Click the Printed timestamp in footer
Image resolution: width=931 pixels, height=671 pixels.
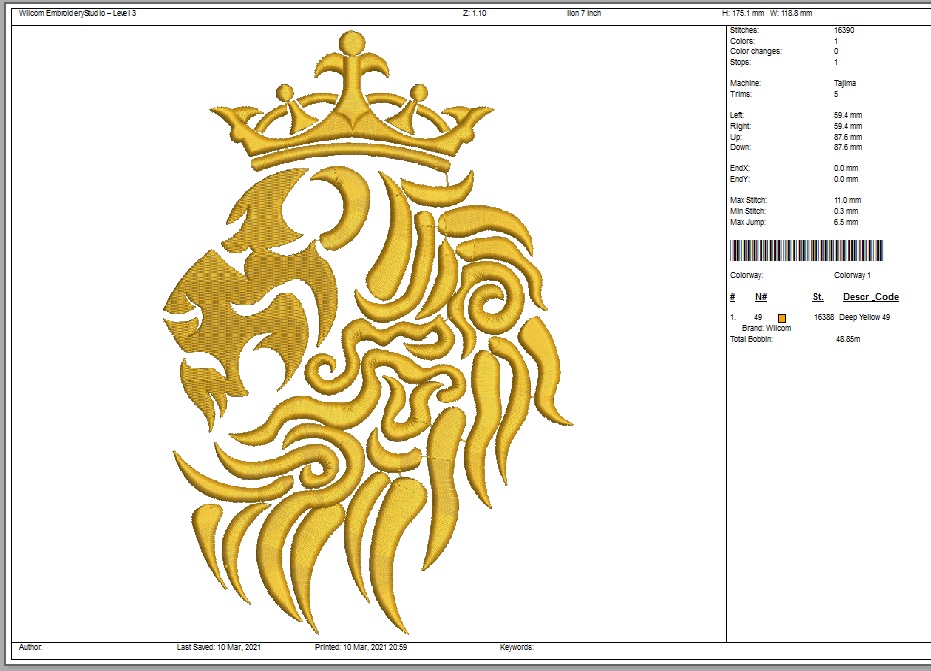(360, 647)
